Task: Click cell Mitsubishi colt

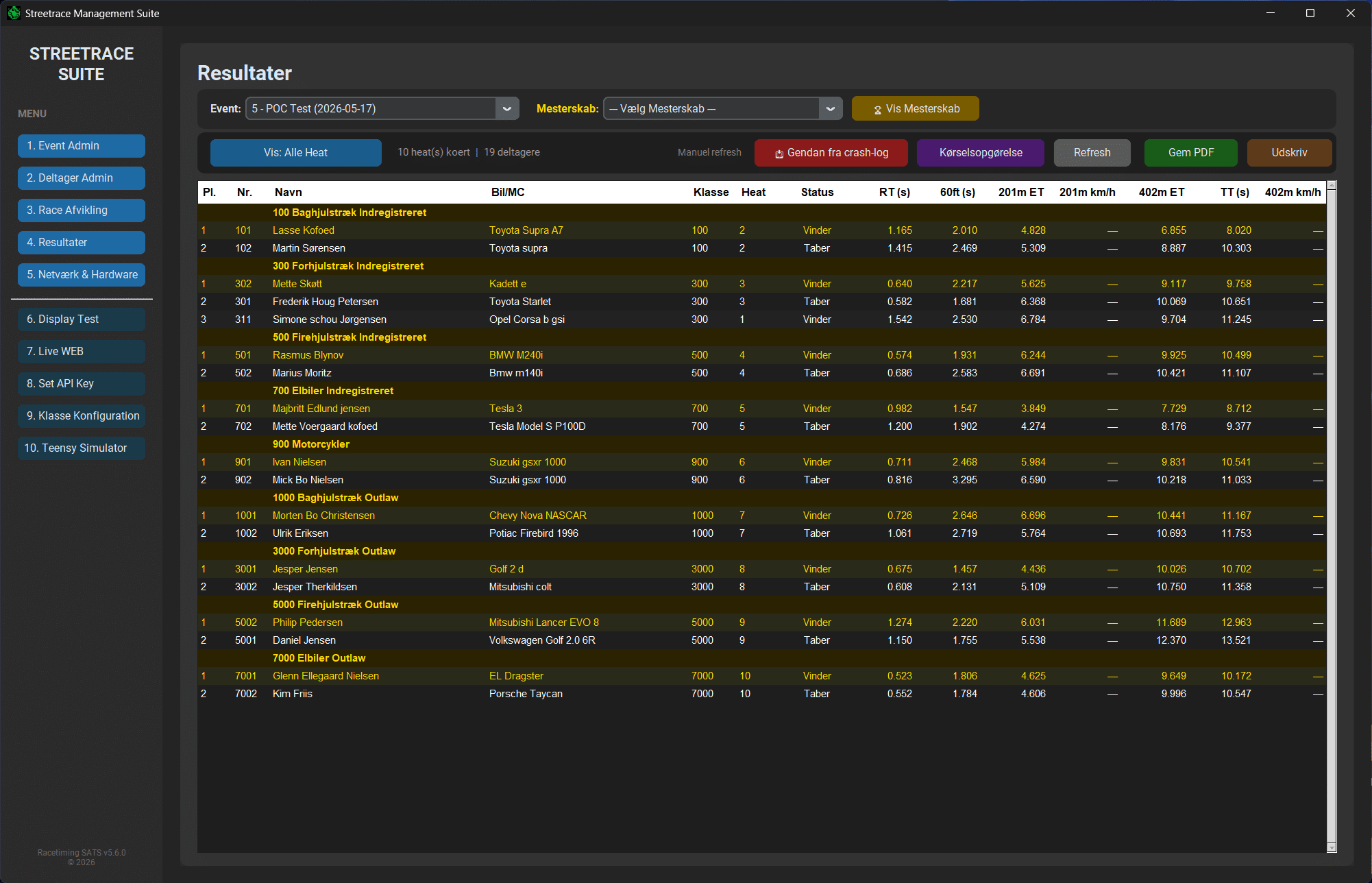Action: pyautogui.click(x=520, y=587)
